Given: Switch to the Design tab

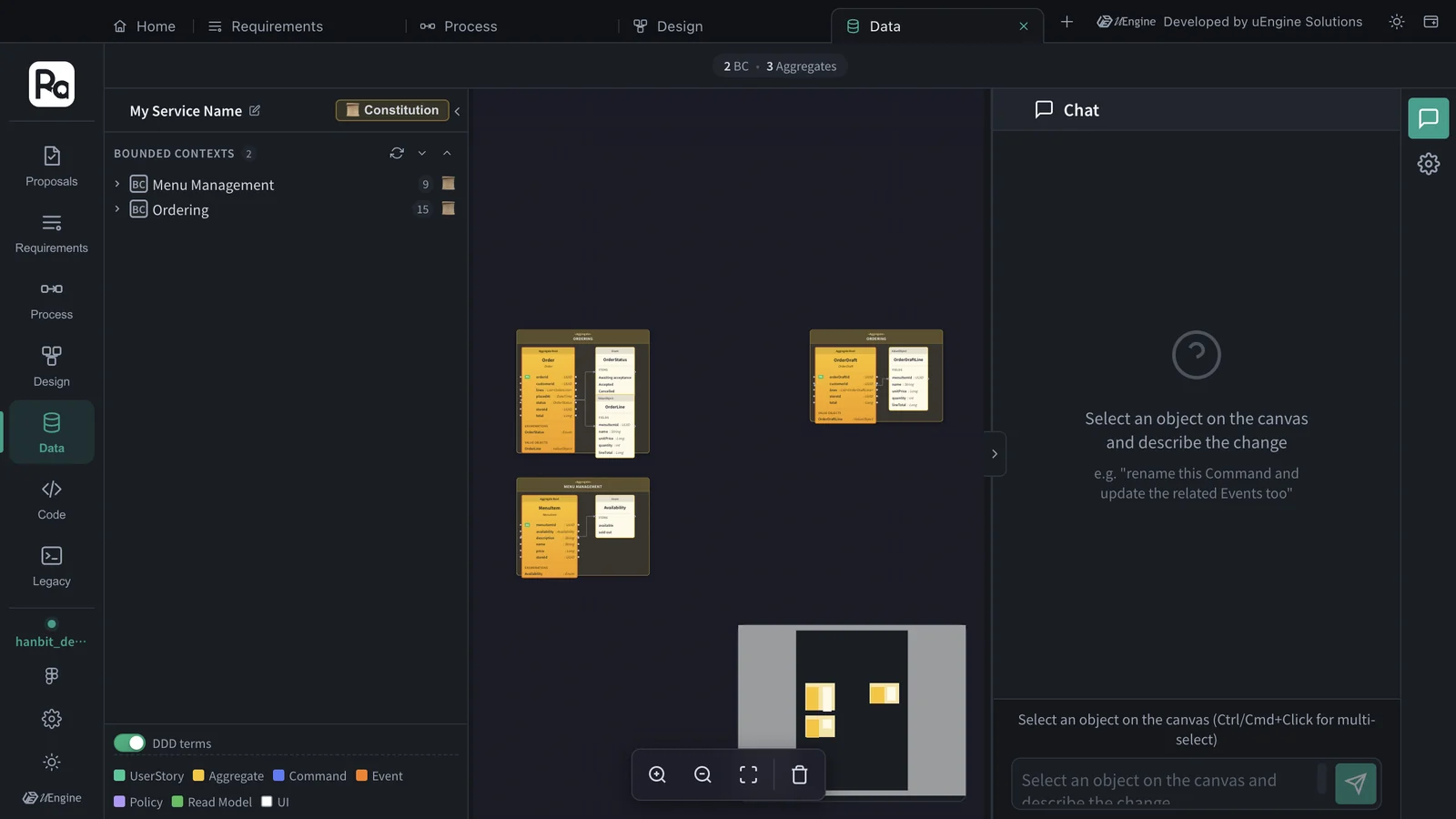Looking at the screenshot, I should coord(668,26).
